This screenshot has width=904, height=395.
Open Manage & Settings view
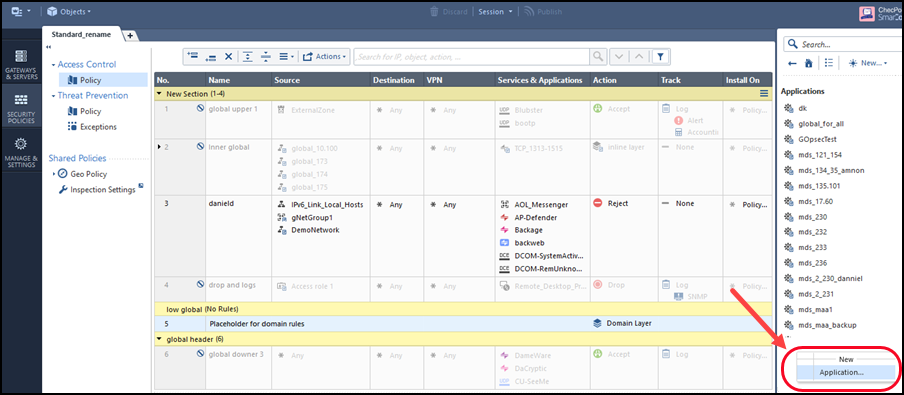tap(21, 152)
